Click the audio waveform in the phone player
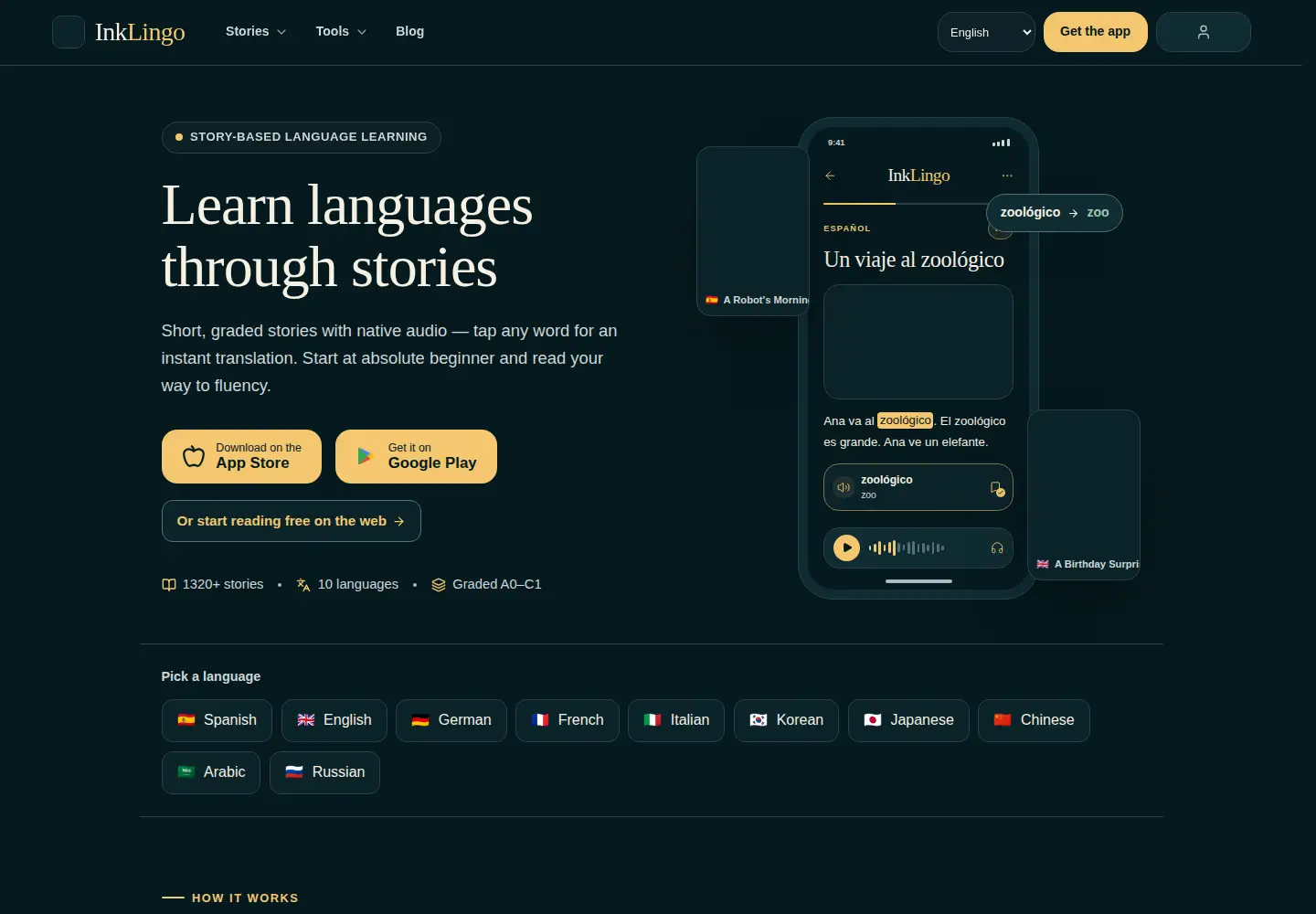The width and height of the screenshot is (1316, 914). tap(907, 548)
